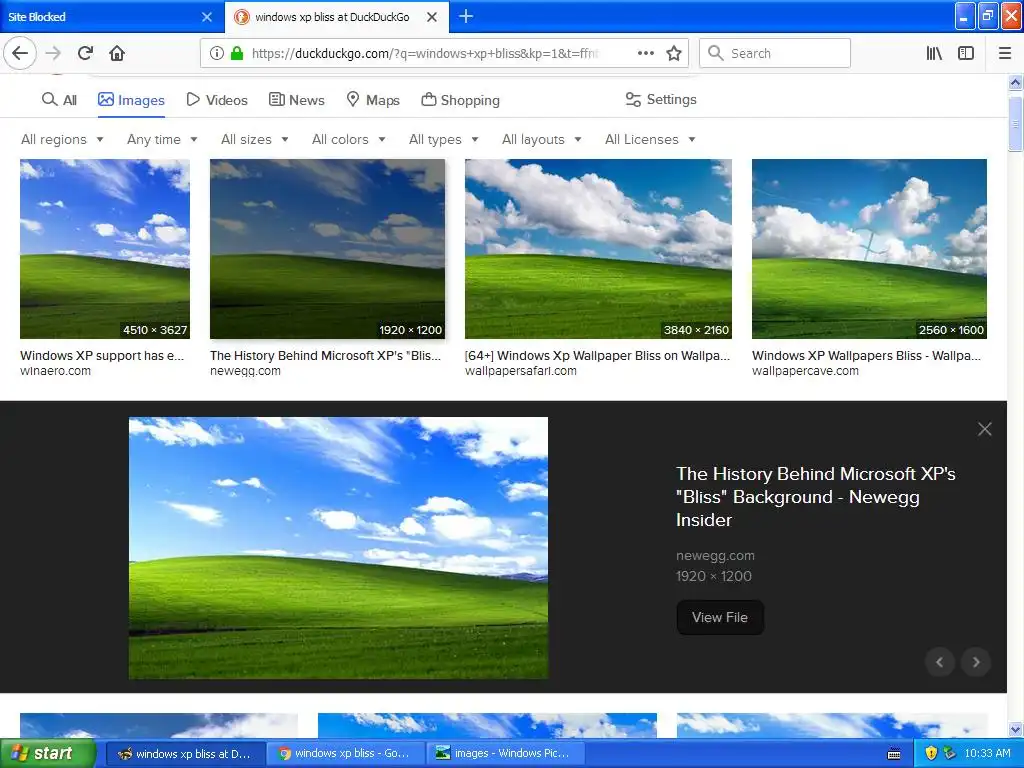Open the 4510 × 3627 winaero thumbnail

105,249
